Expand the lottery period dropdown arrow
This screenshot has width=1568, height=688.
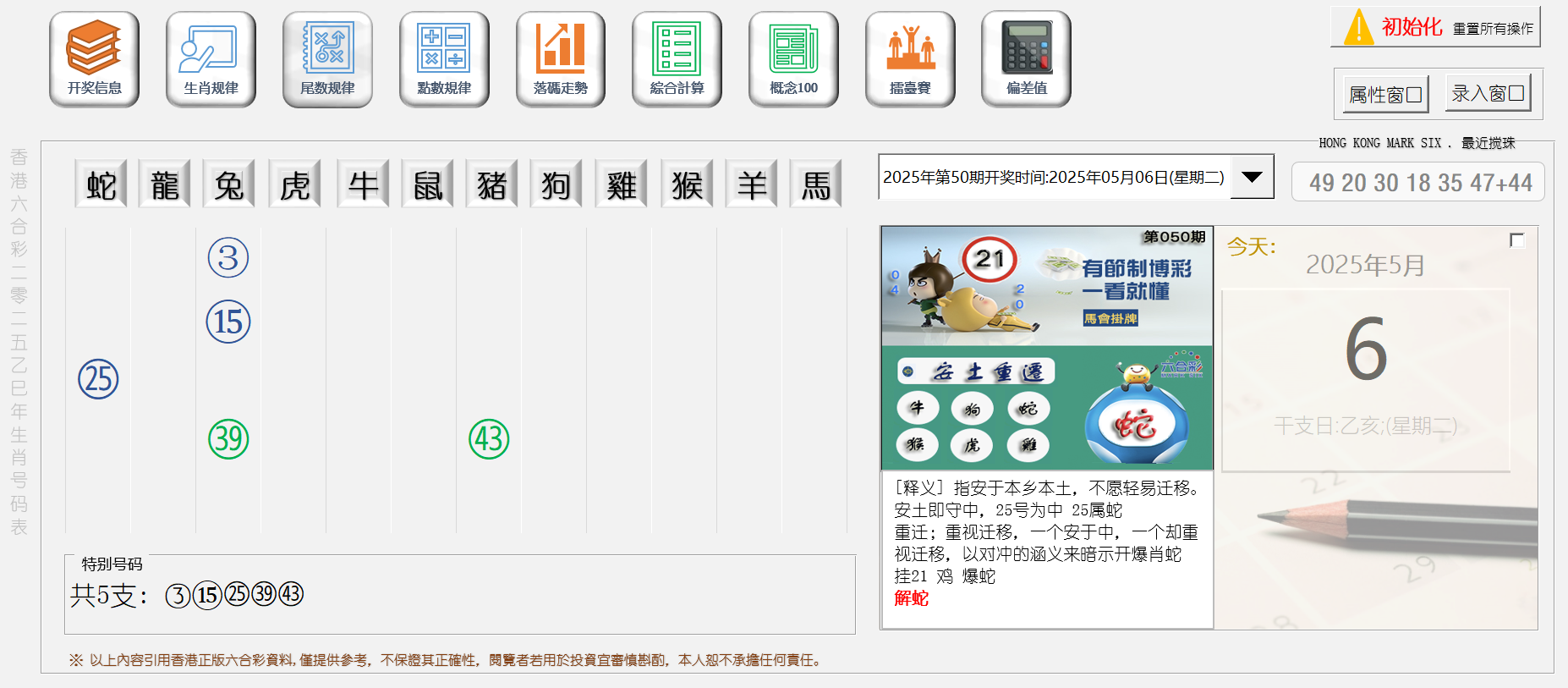tap(1252, 177)
